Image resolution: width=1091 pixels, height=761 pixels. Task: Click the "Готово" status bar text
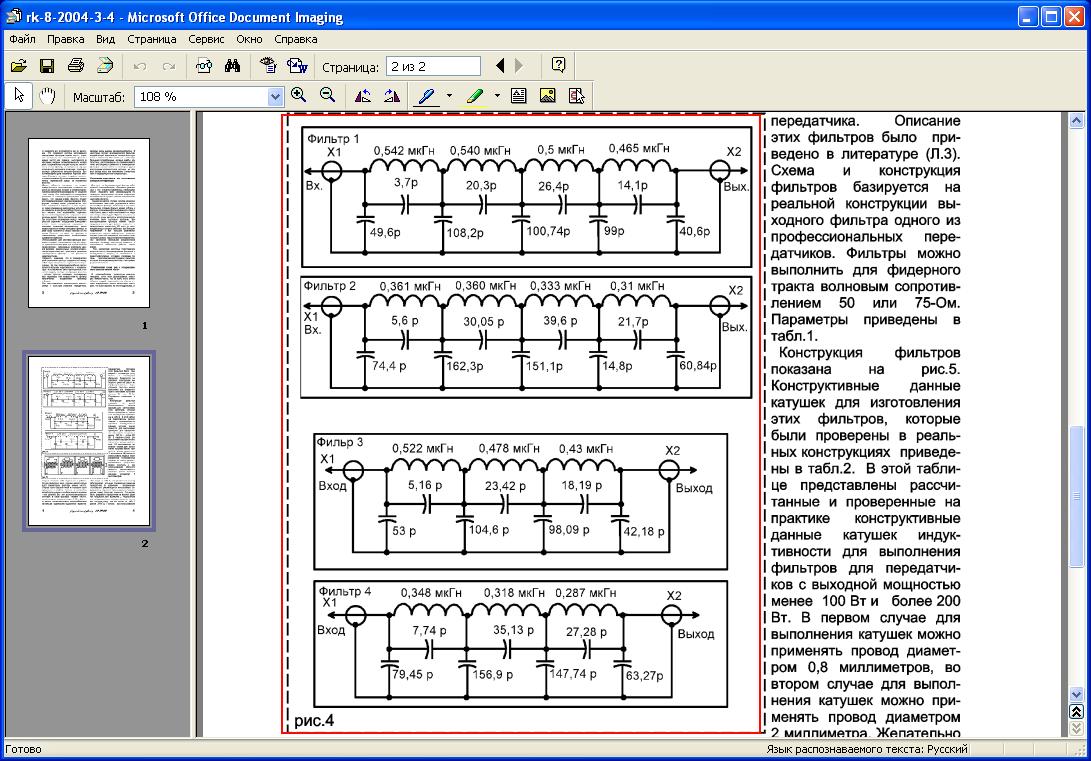click(24, 749)
